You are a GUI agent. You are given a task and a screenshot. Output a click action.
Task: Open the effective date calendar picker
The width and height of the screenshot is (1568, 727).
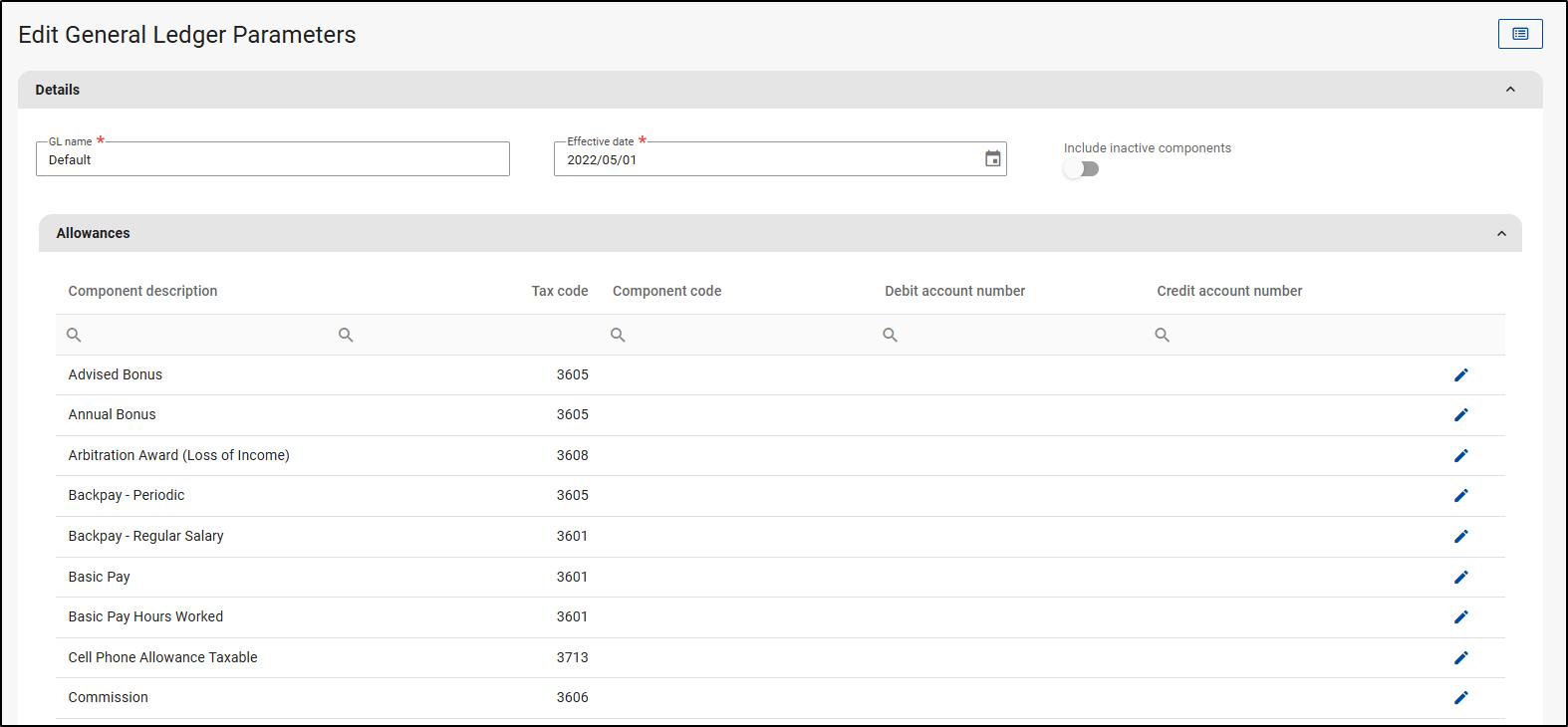point(992,159)
